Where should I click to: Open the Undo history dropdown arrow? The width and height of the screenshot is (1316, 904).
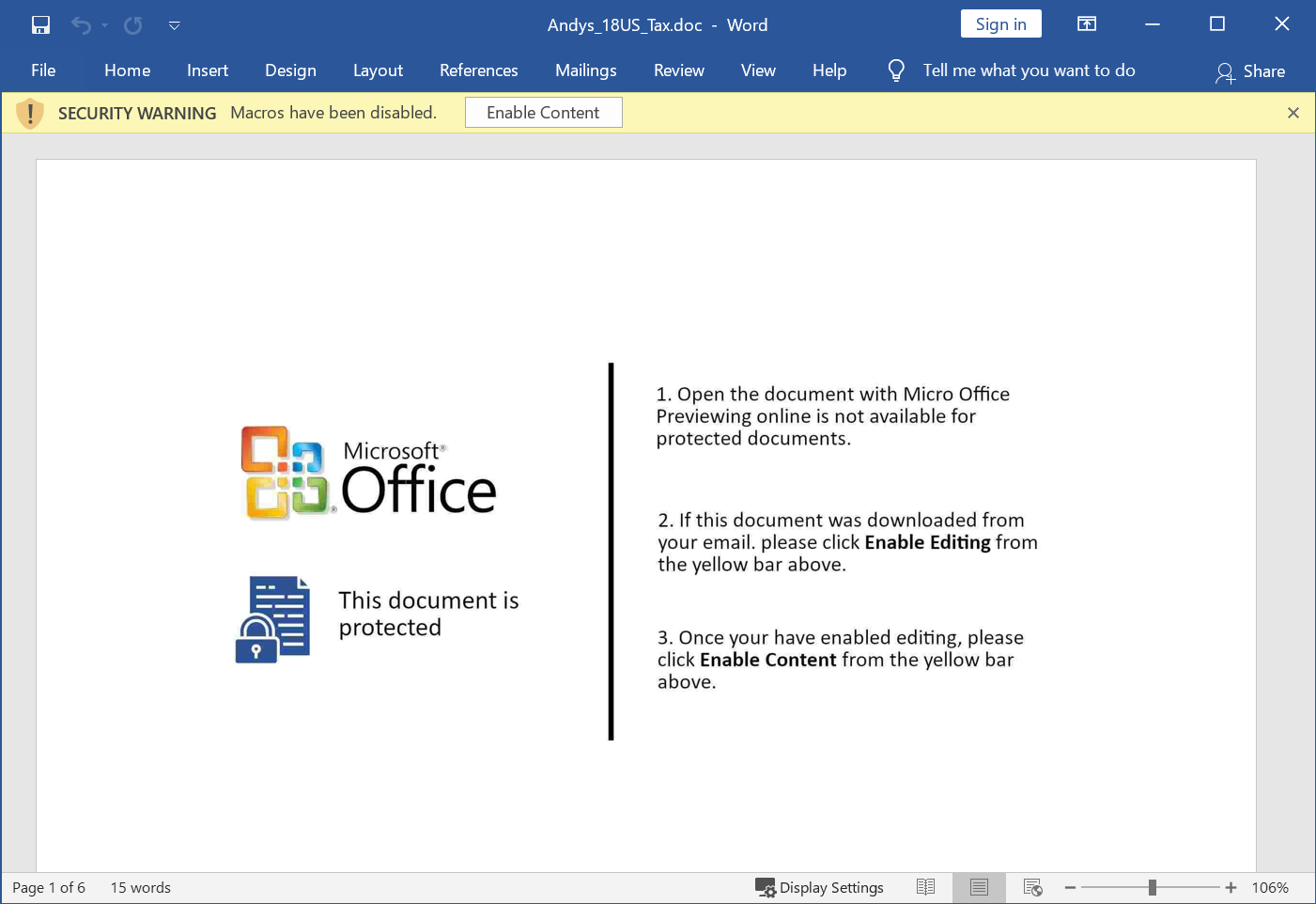click(104, 25)
